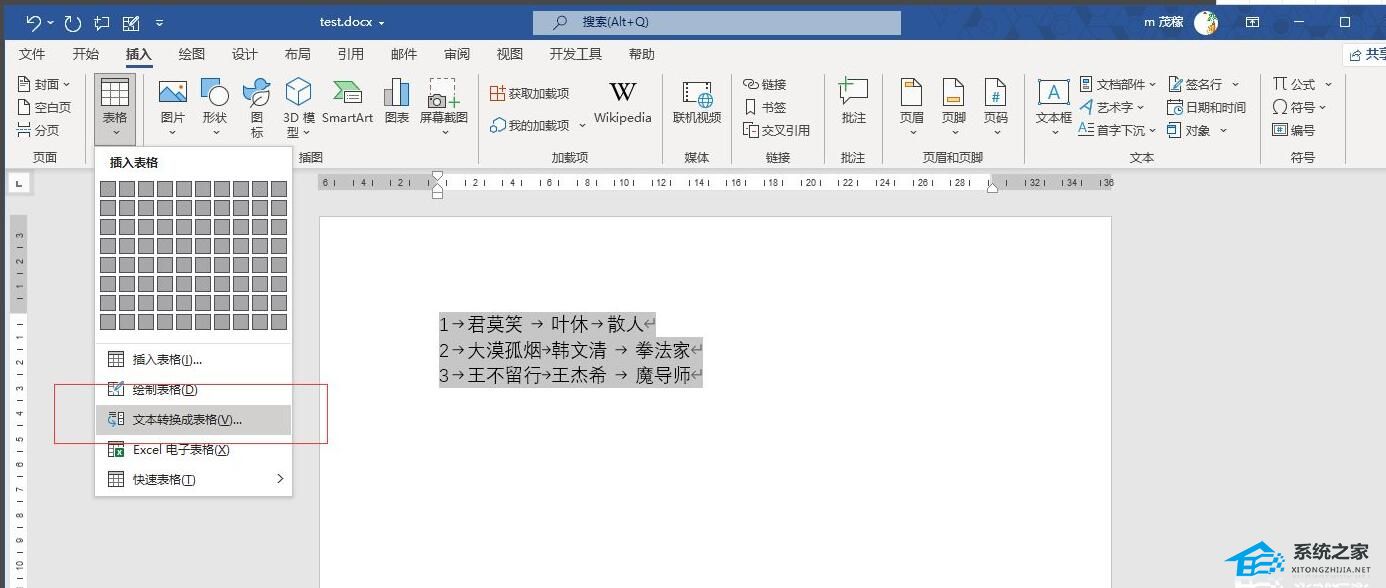The height and width of the screenshot is (588, 1386).
Task: Click the Table (表格) ribbon button
Action: 115,108
